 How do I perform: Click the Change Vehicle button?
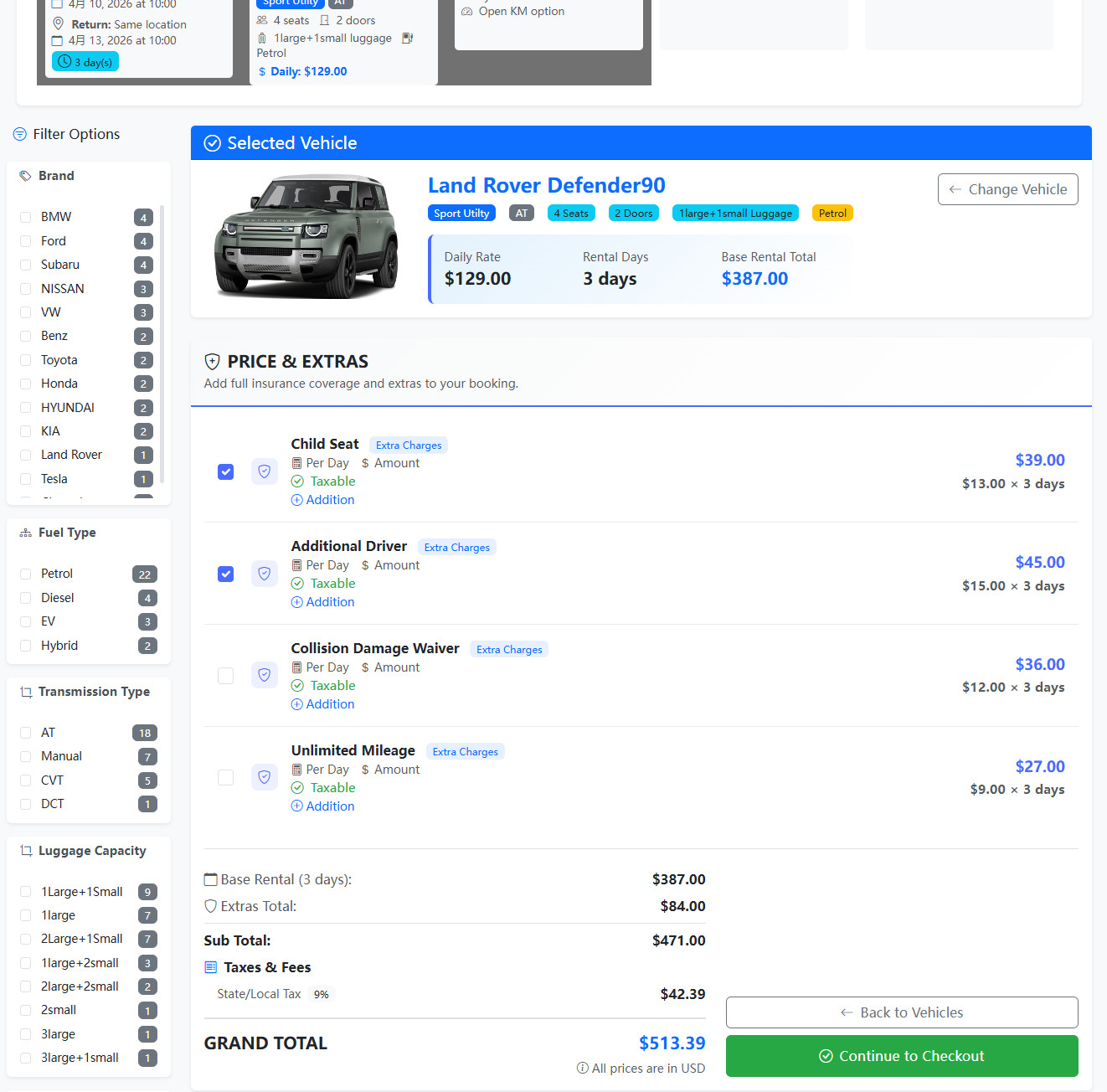pos(1008,189)
